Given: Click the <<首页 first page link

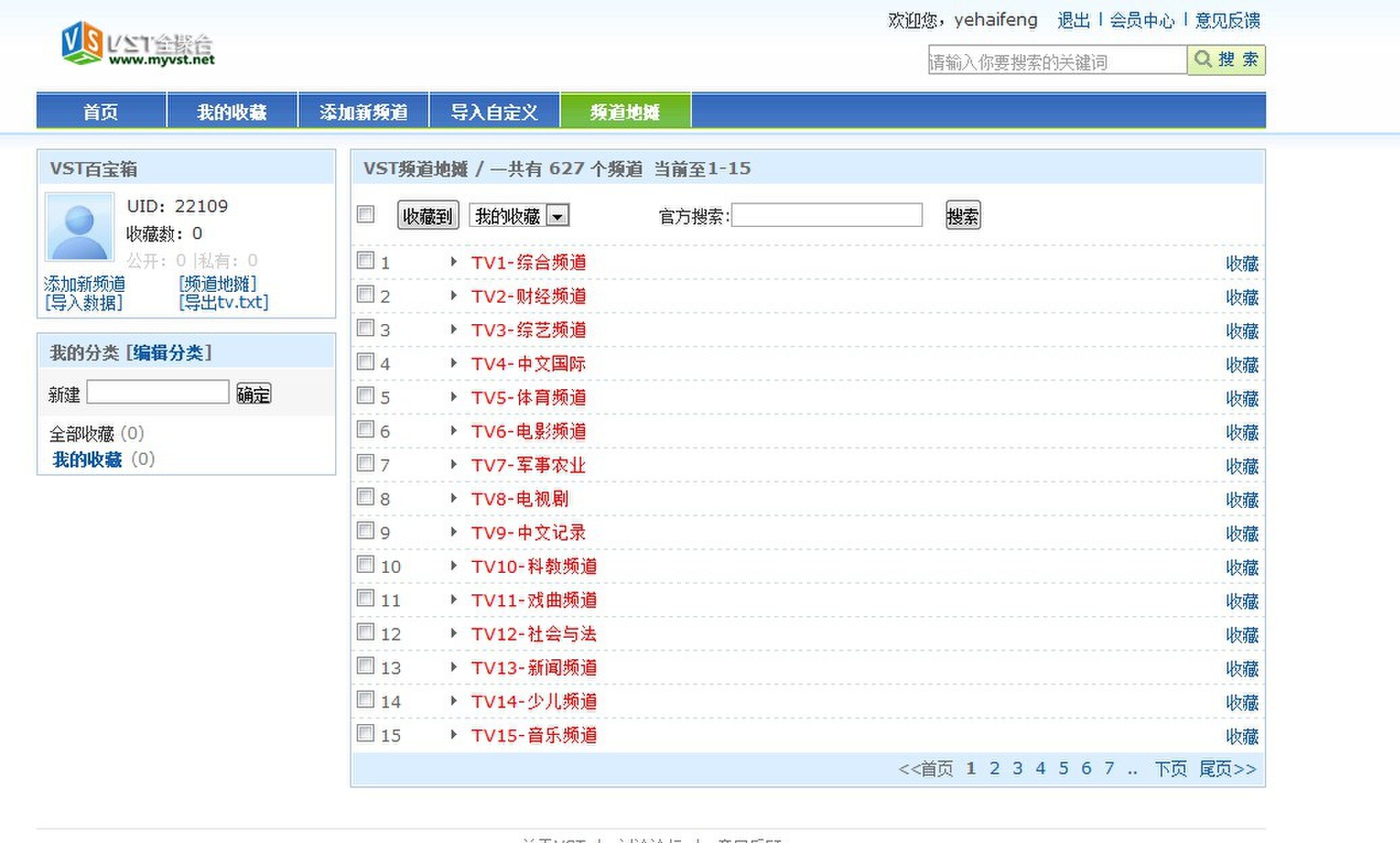Looking at the screenshot, I should pos(925,769).
